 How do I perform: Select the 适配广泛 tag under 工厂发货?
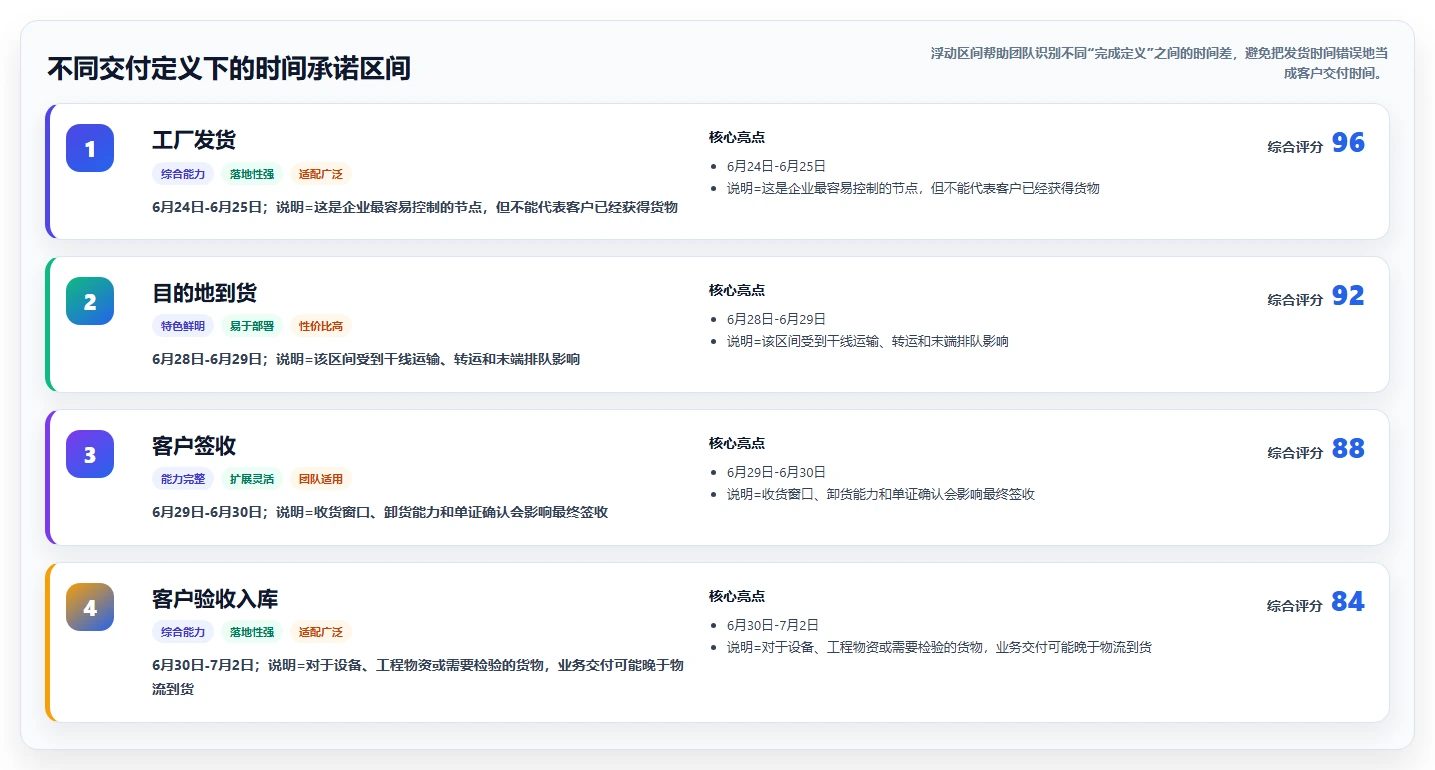tap(321, 174)
